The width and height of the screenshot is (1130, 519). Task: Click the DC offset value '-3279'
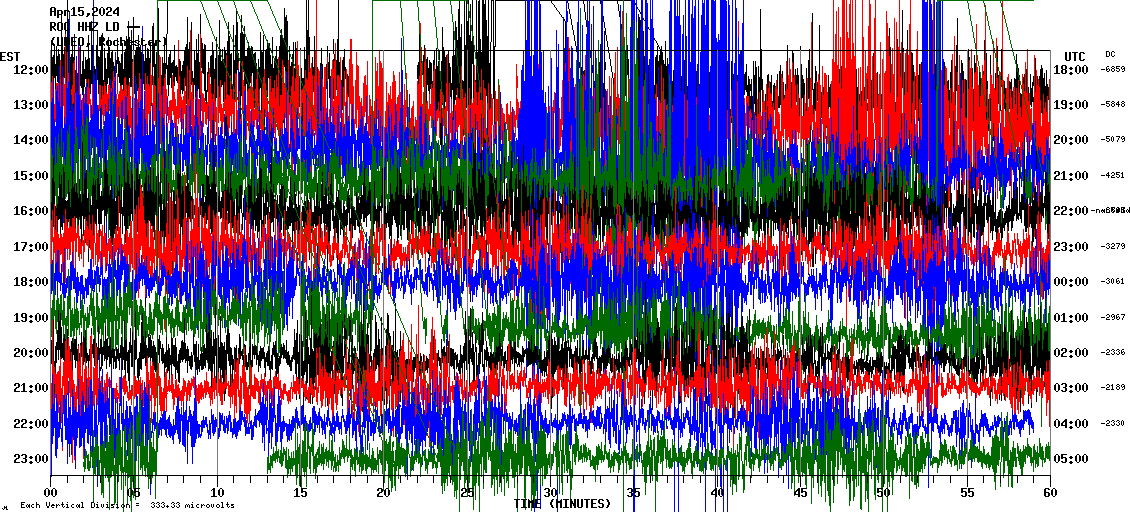pos(1113,247)
